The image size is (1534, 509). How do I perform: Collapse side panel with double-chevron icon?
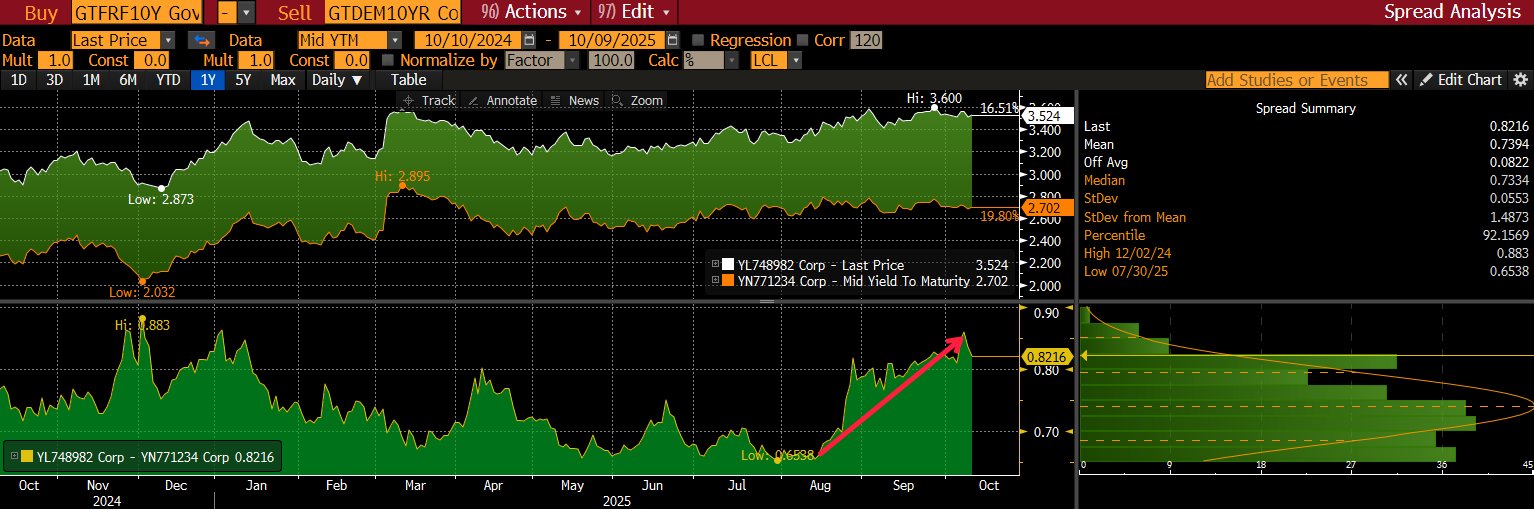[x=1402, y=80]
